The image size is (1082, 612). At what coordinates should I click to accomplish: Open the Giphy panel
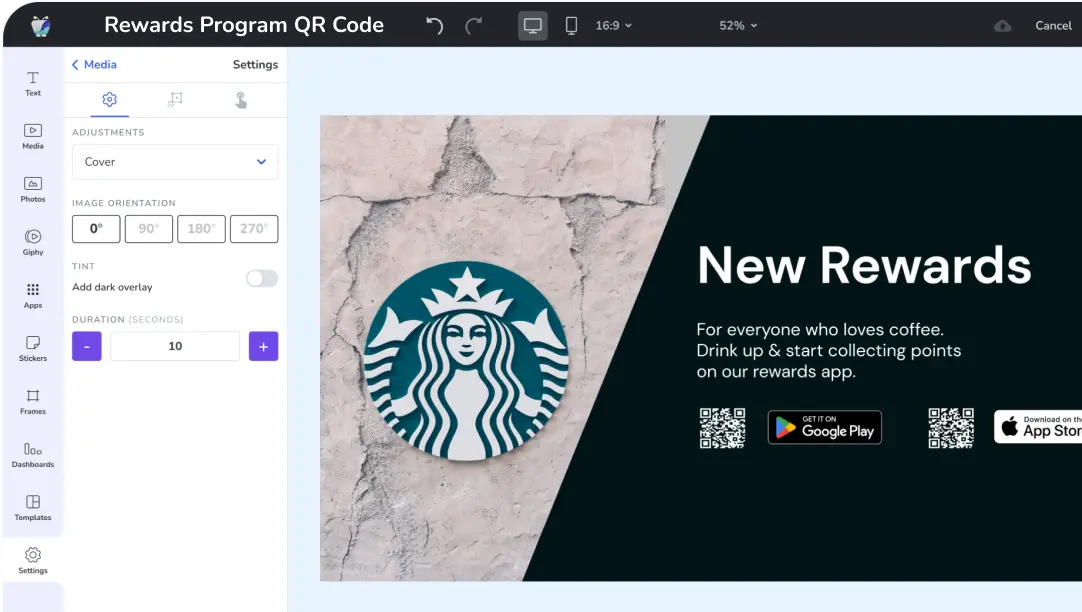tap(32, 243)
